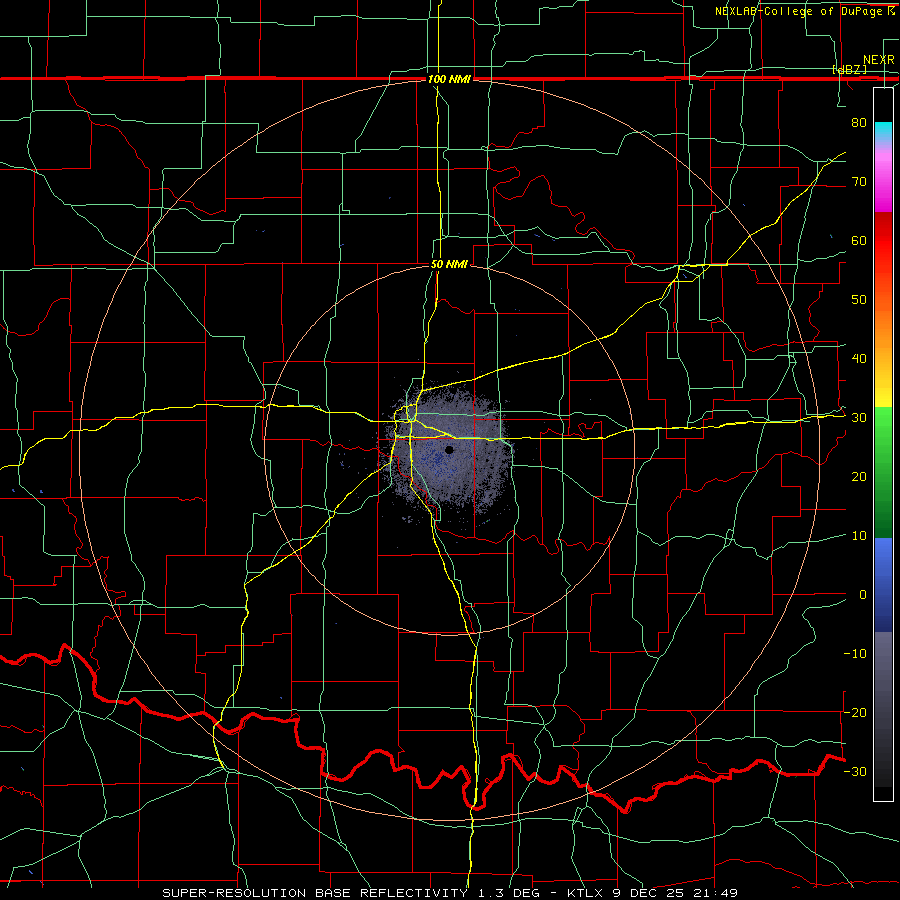
Task: Click the 'KTLX 9 DEC 25 21:49' timestamp
Action: pyautogui.click(x=652, y=893)
